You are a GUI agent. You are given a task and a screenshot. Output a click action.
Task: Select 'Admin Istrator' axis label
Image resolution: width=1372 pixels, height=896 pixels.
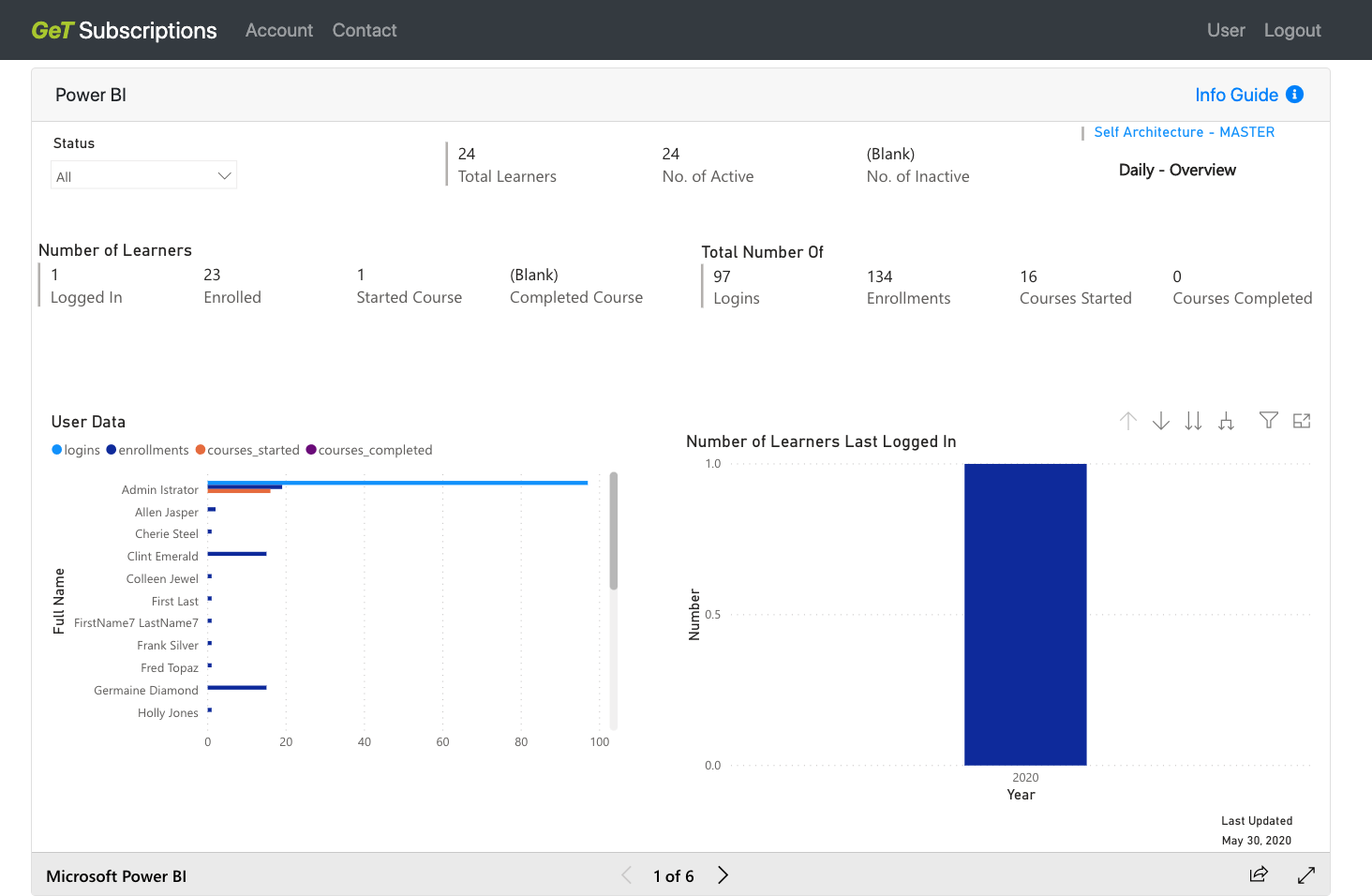point(160,490)
